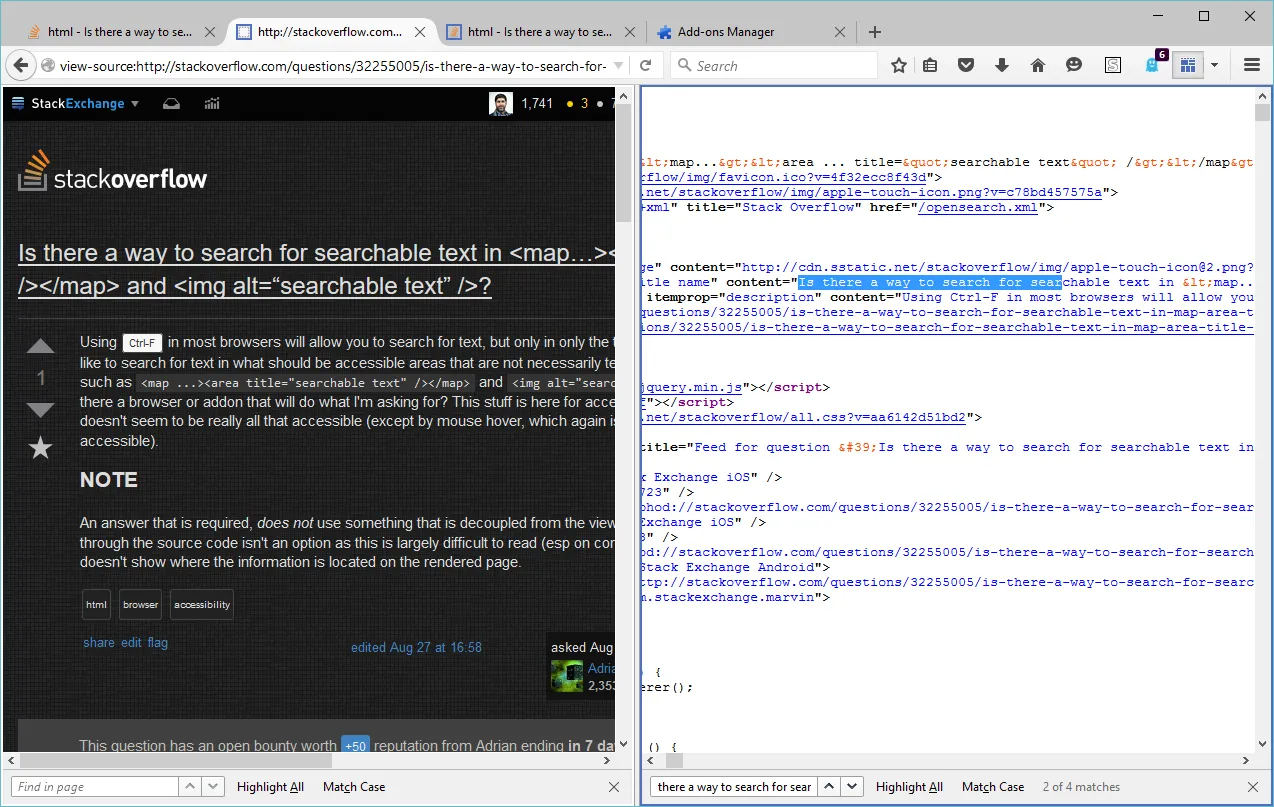Image resolution: width=1274 pixels, height=807 pixels.
Task: Close the Add-ons Manager tab
Action: (839, 32)
